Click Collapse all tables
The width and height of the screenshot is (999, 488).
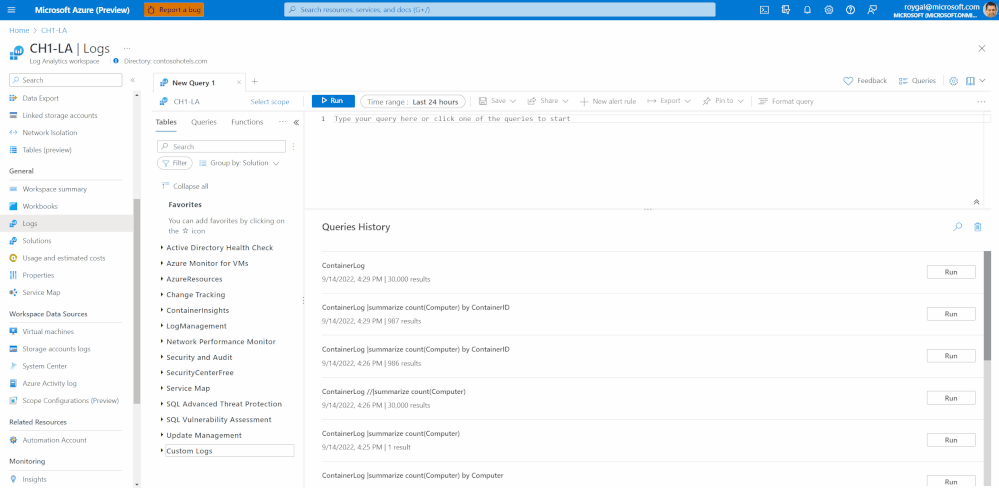[185, 186]
